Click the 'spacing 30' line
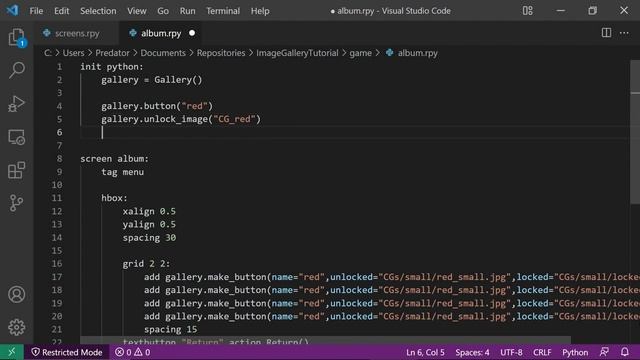Image resolution: width=640 pixels, height=360 pixels. click(149, 238)
